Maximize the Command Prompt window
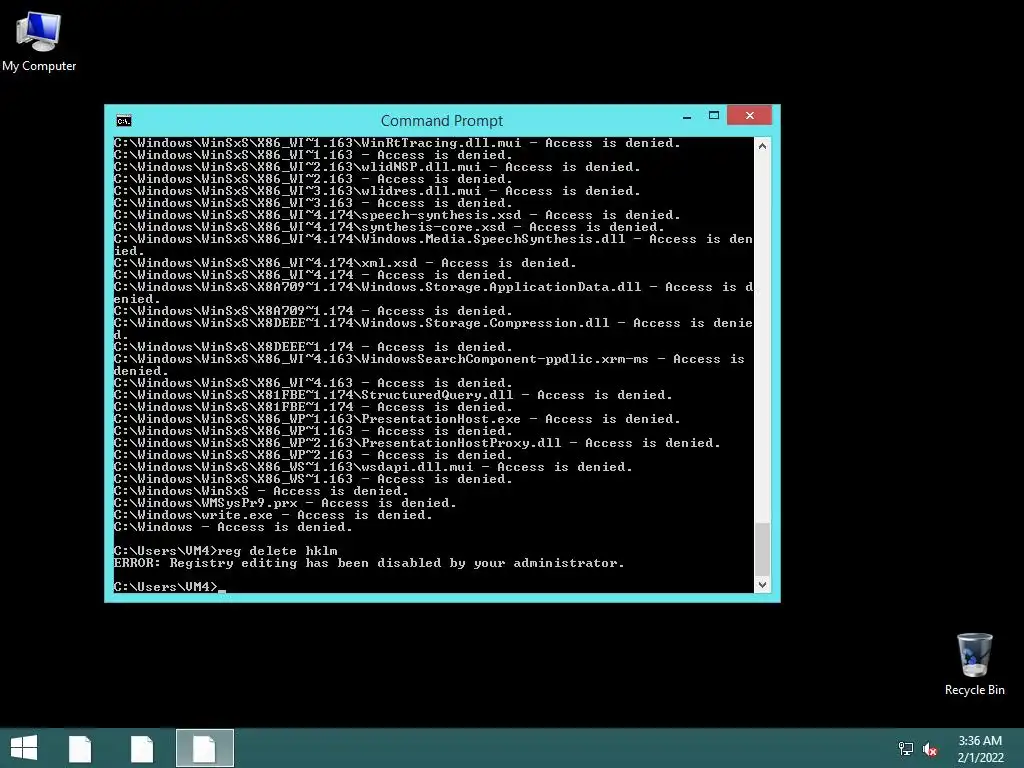This screenshot has width=1024, height=768. [714, 116]
